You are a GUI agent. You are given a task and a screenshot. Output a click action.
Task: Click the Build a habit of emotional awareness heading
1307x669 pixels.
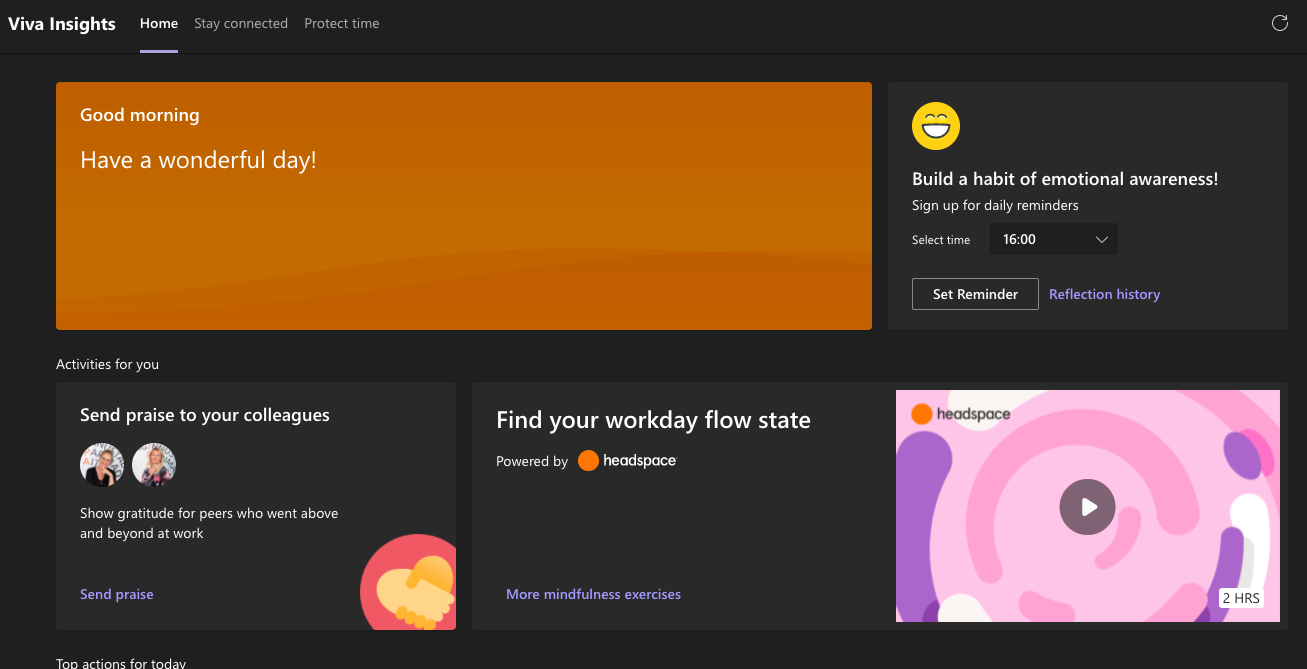(x=1065, y=180)
